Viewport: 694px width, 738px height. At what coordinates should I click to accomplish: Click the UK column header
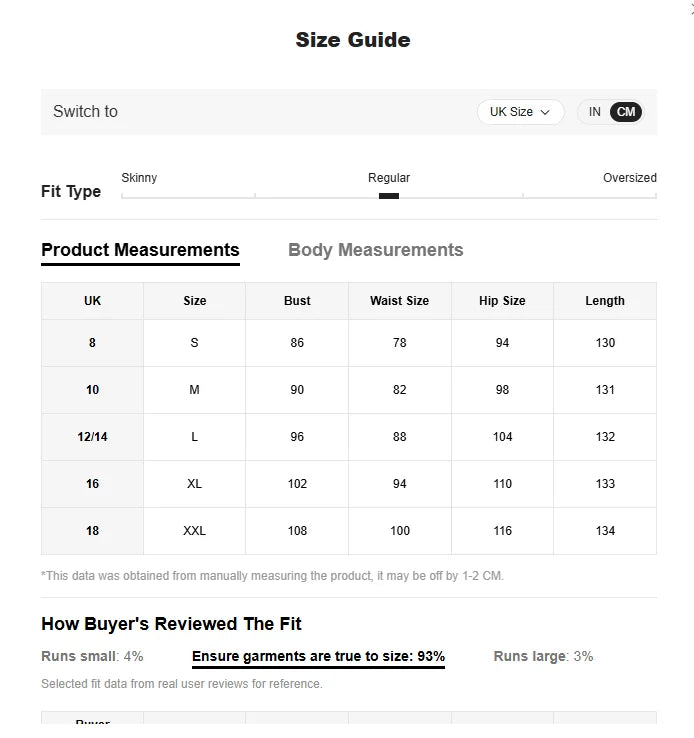(x=92, y=301)
